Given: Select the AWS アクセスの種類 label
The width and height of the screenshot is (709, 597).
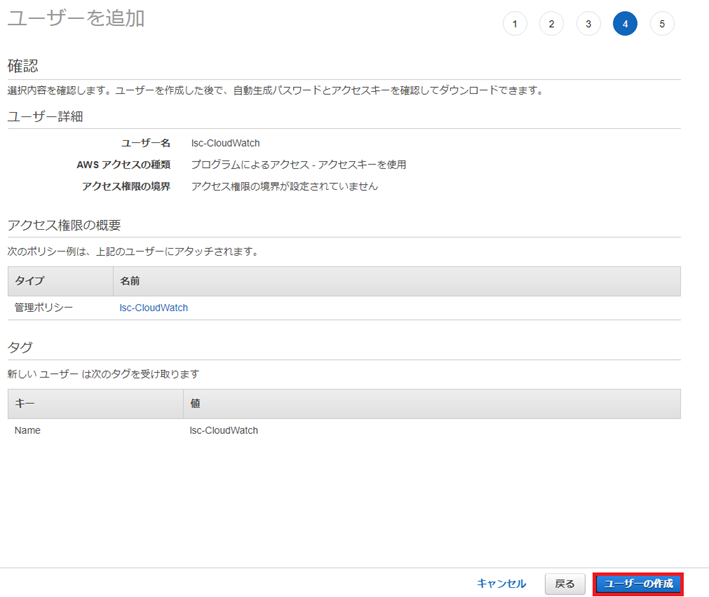Looking at the screenshot, I should click(123, 164).
